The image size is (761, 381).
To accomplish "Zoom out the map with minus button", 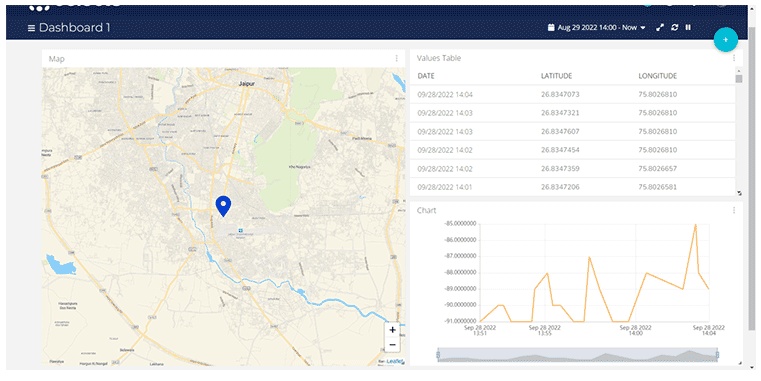I will click(392, 345).
